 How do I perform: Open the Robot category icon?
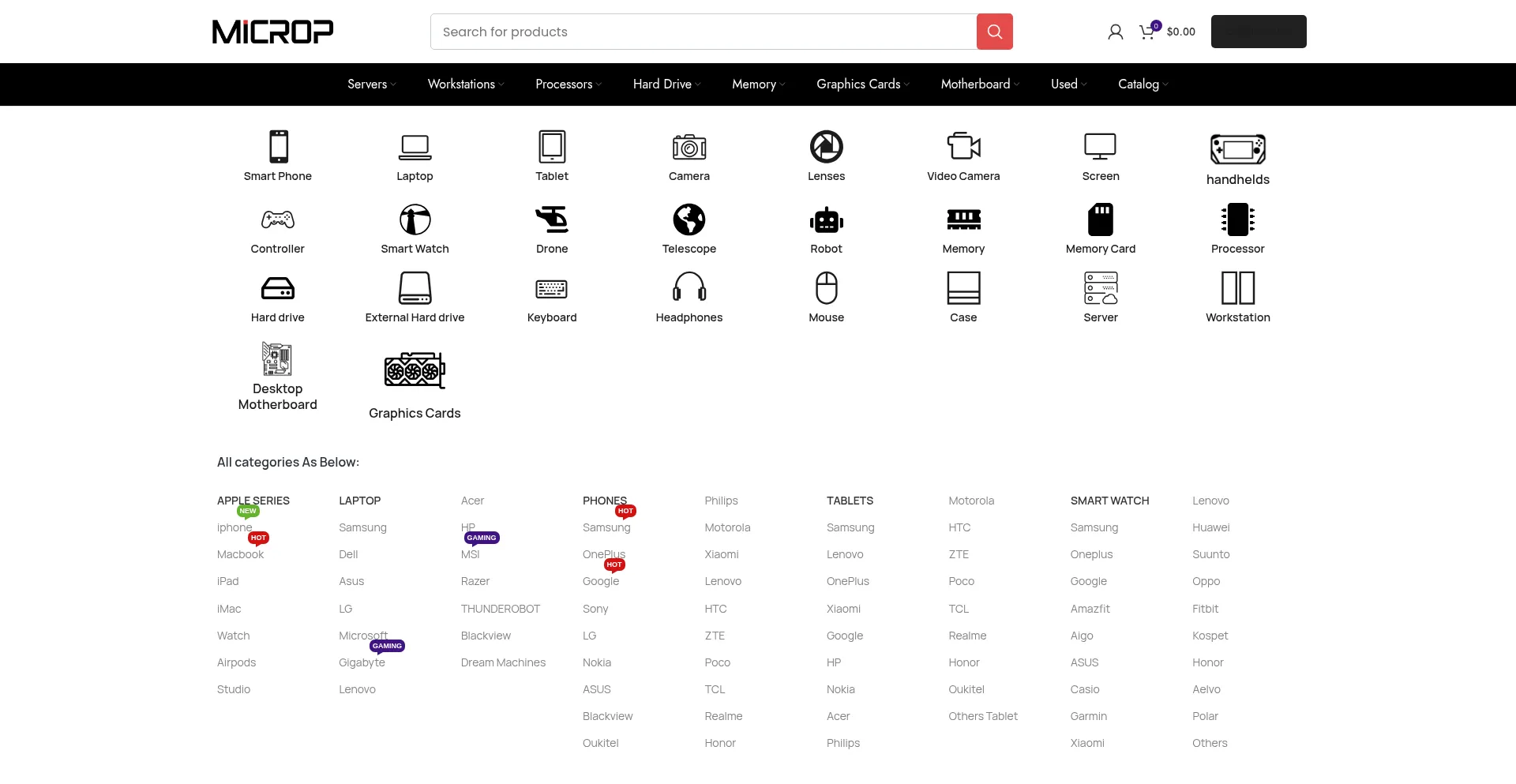tap(827, 219)
